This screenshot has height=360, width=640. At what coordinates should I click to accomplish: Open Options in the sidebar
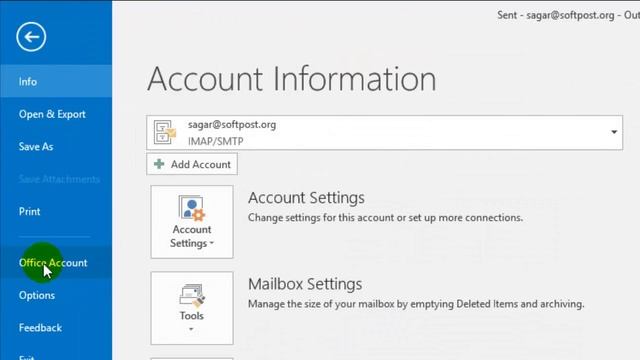56,295
